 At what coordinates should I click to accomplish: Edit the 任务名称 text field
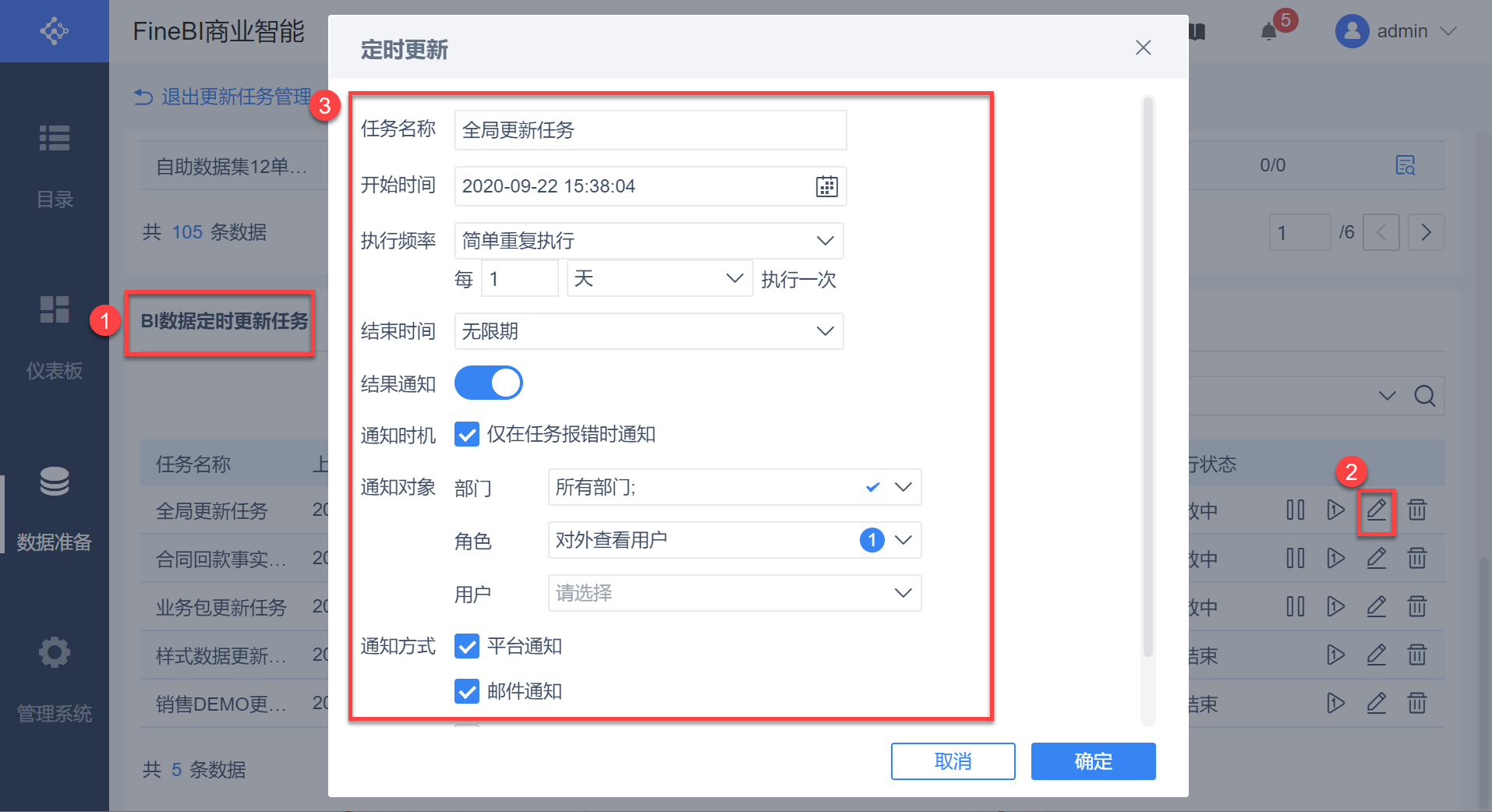click(x=650, y=130)
